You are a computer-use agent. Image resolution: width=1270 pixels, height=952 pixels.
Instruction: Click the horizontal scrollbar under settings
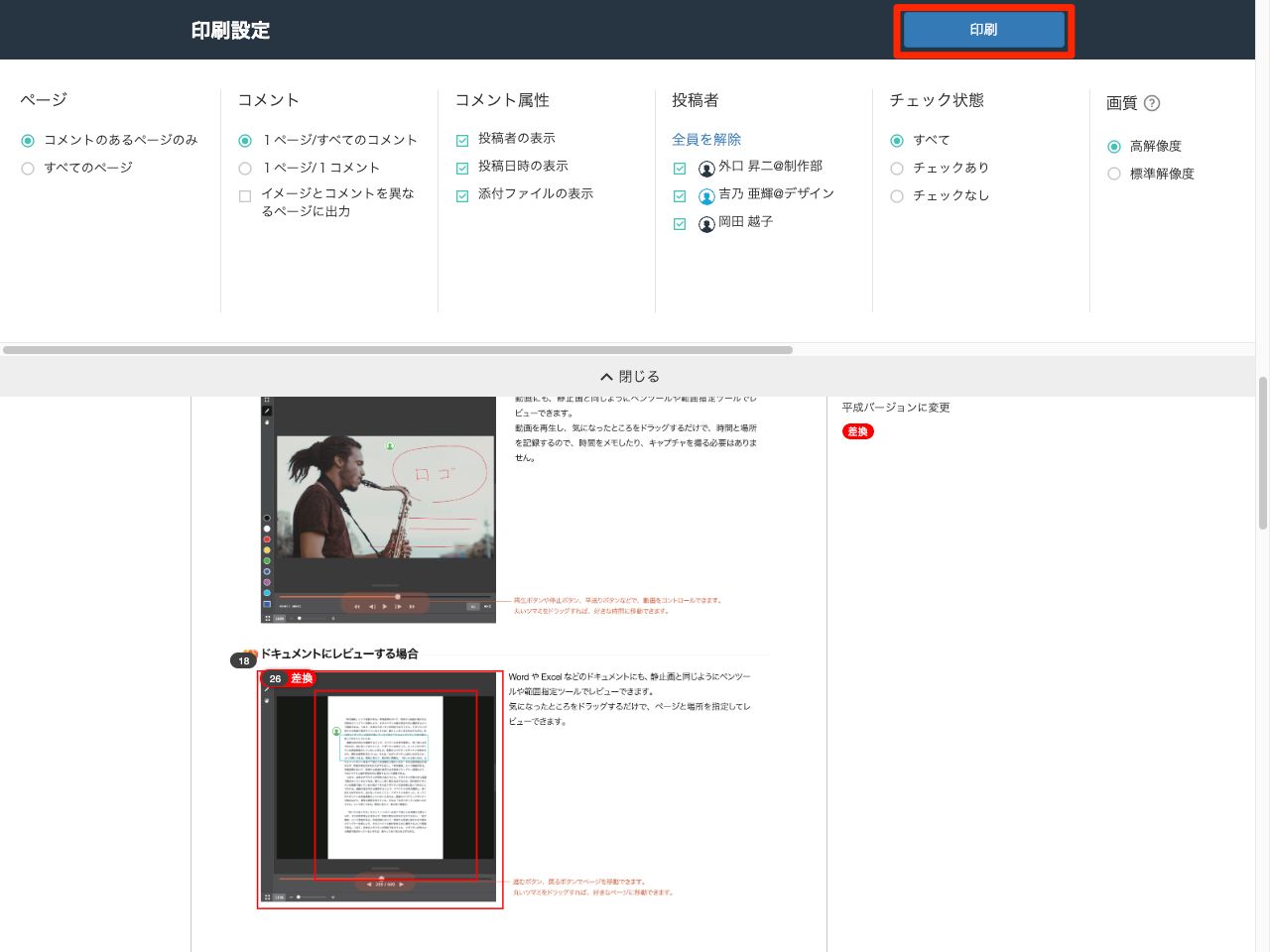(397, 350)
